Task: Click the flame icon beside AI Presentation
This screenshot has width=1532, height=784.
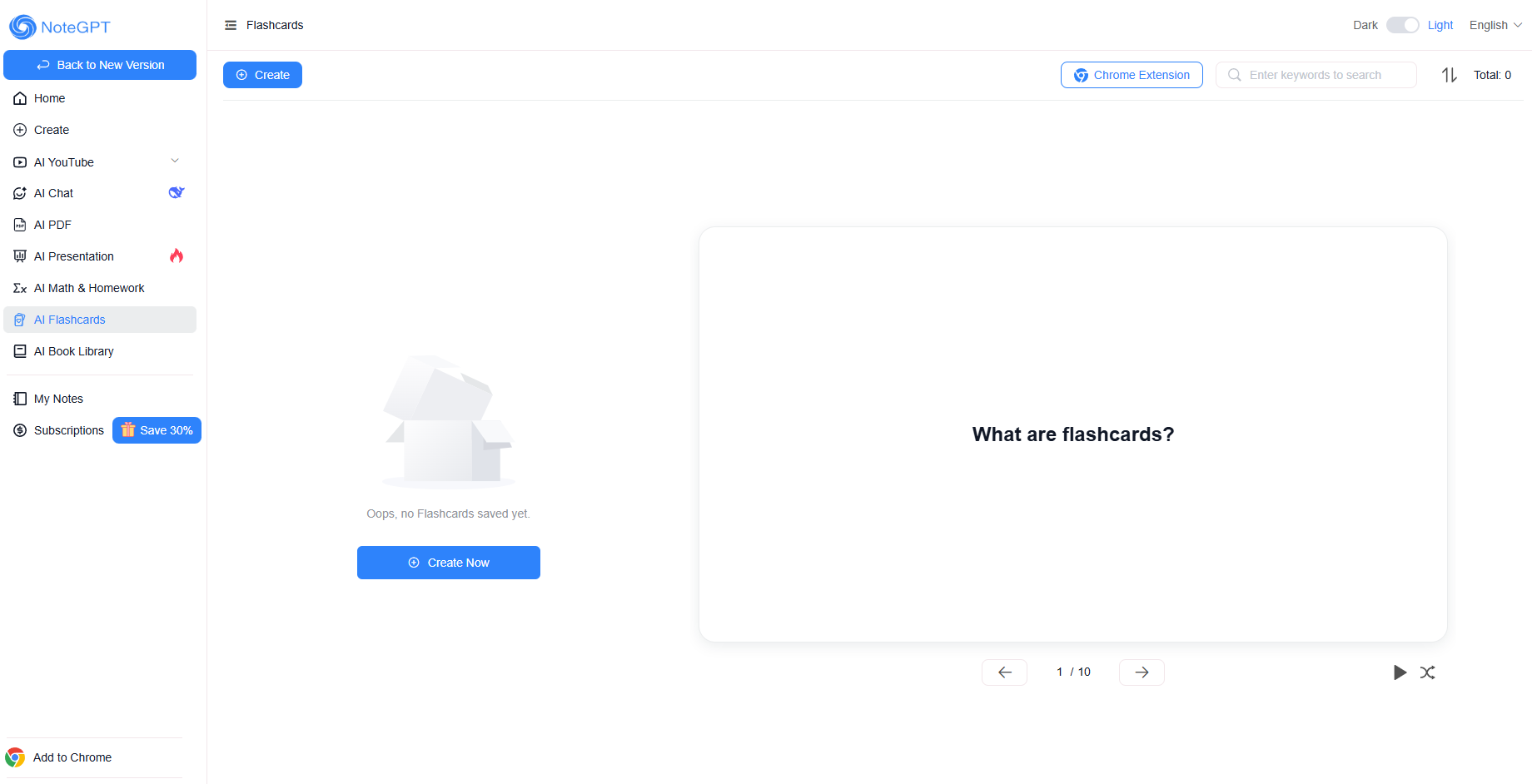Action: [x=177, y=256]
